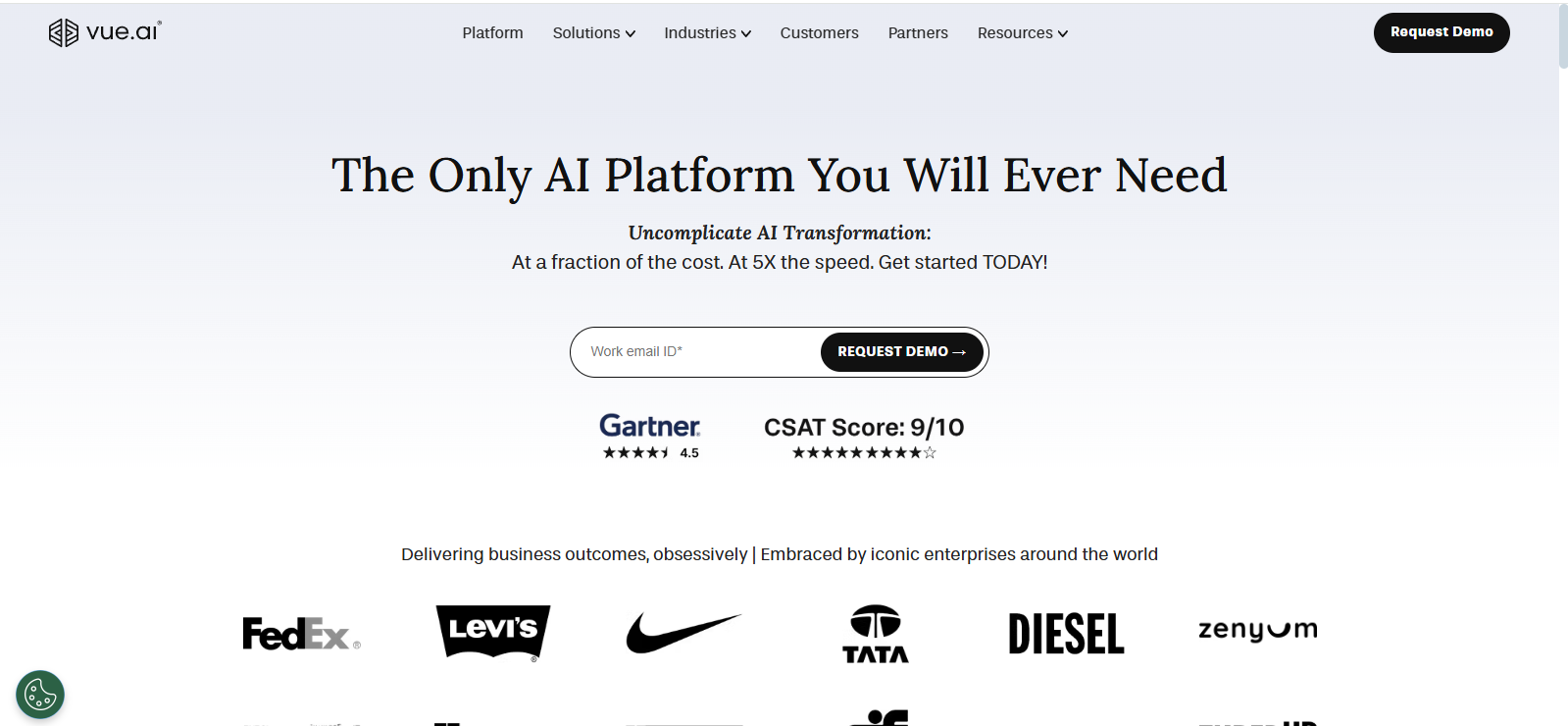The height and width of the screenshot is (726, 1568).
Task: Focus the Work email ID field
Action: click(698, 351)
